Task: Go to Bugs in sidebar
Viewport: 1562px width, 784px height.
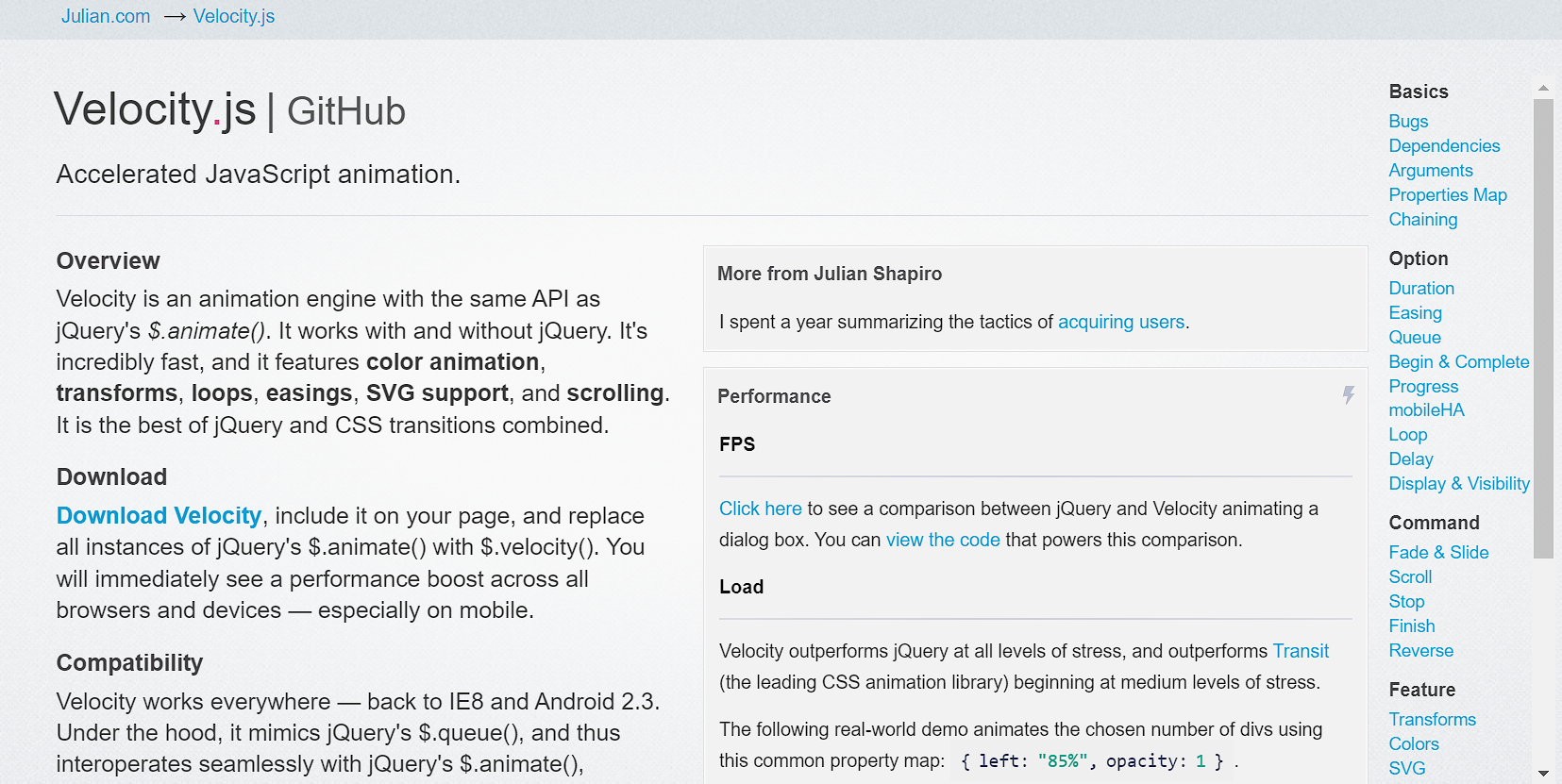Action: point(1408,121)
